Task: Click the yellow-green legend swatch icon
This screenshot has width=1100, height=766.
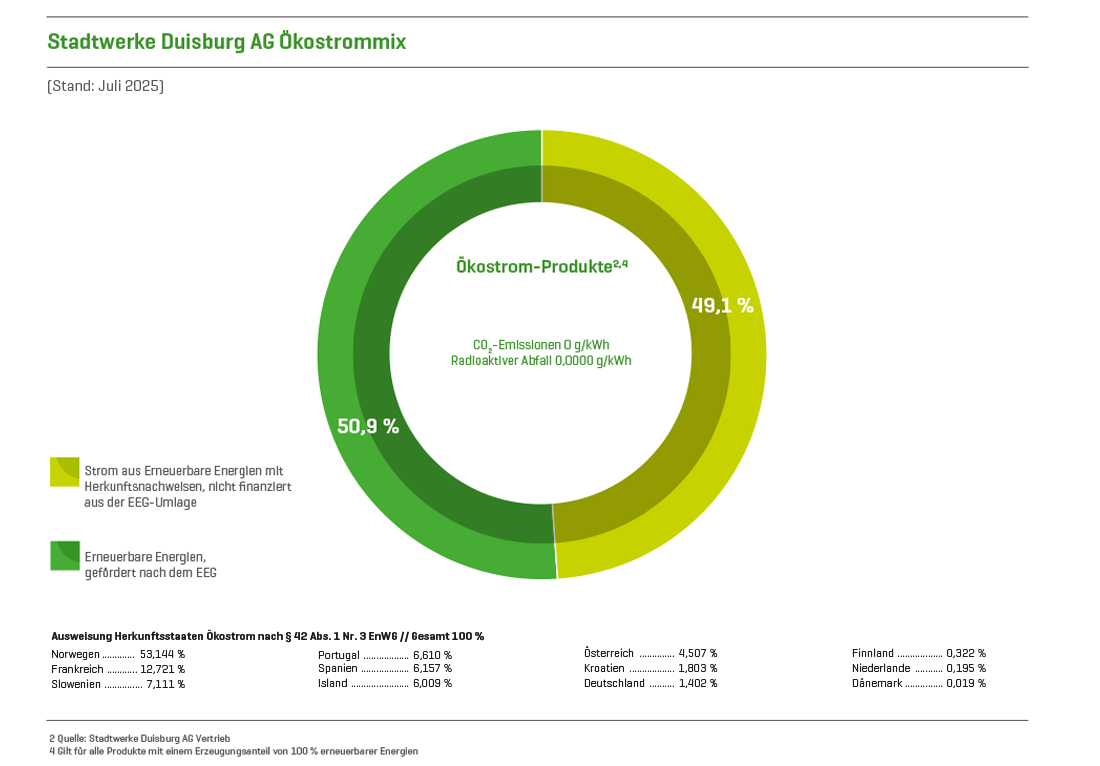Action: click(65, 472)
